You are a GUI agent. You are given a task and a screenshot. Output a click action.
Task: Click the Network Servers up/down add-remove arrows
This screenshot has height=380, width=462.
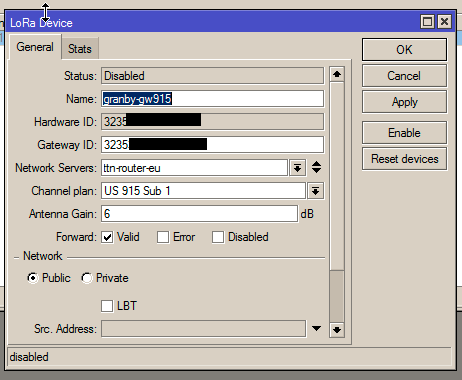pos(316,167)
